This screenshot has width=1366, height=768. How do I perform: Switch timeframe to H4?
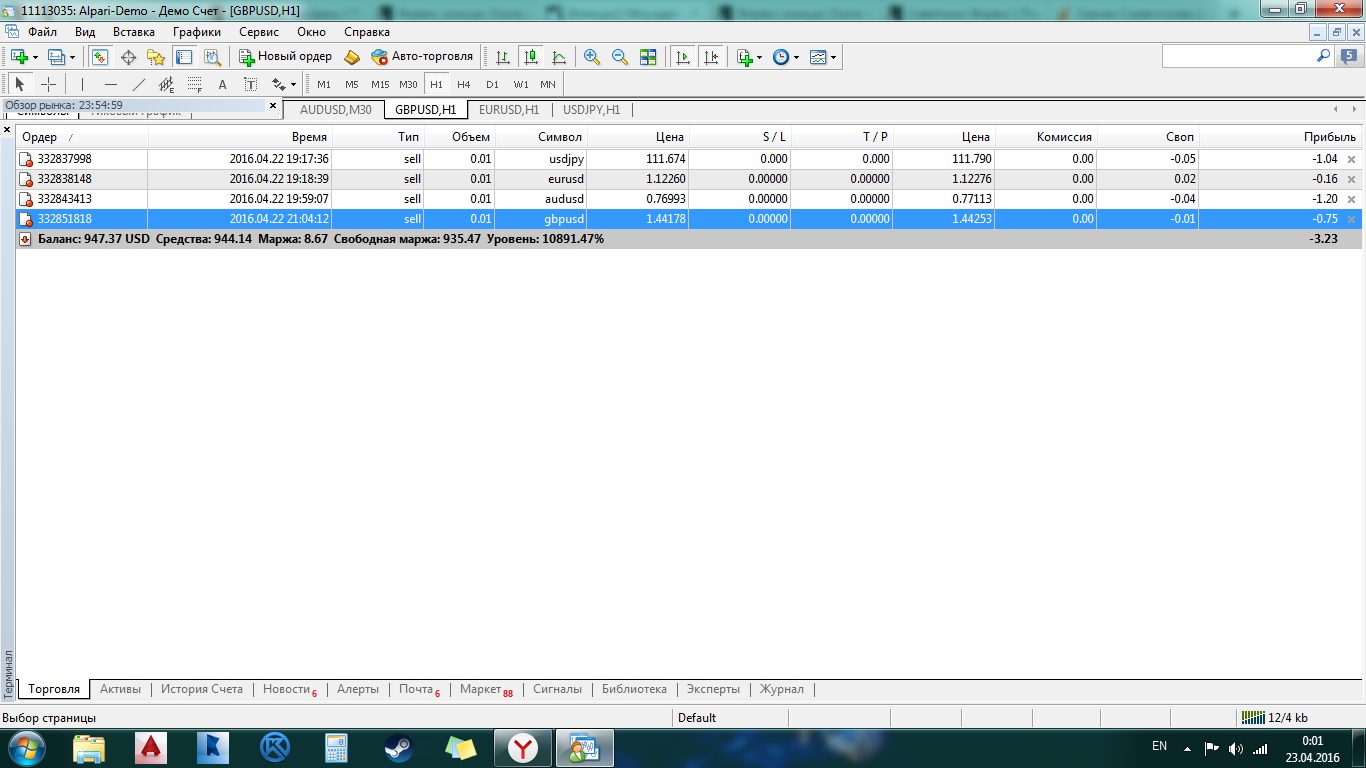pos(464,84)
